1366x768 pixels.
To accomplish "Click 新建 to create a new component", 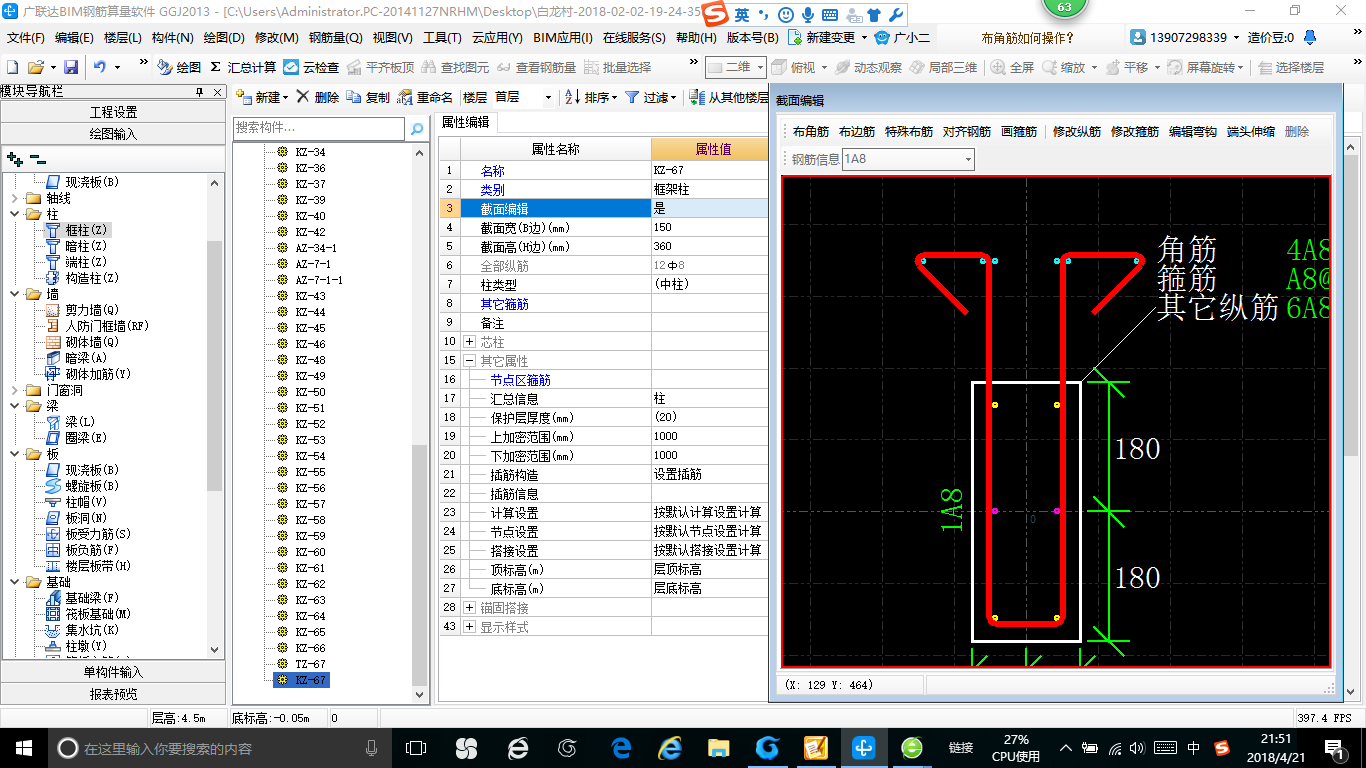I will pos(261,97).
